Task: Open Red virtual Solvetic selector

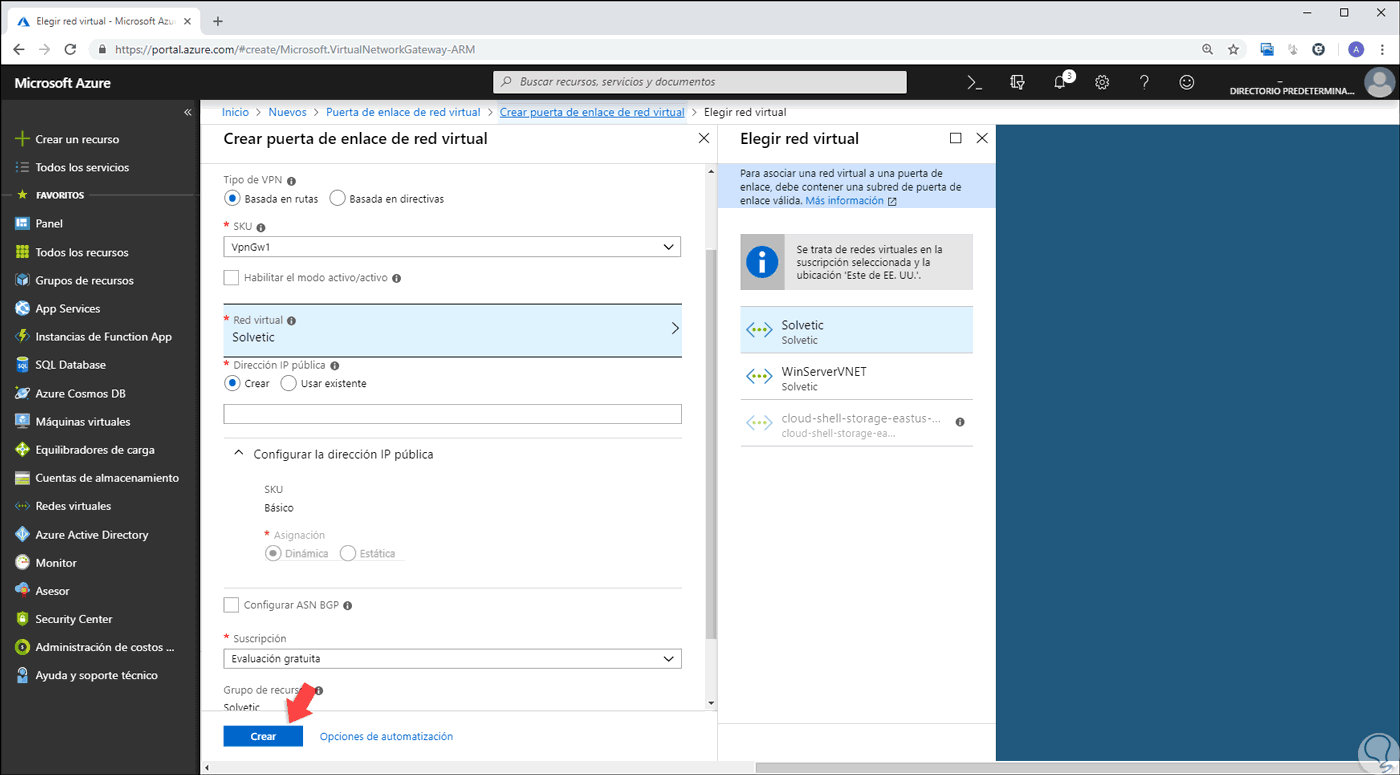Action: 452,330
